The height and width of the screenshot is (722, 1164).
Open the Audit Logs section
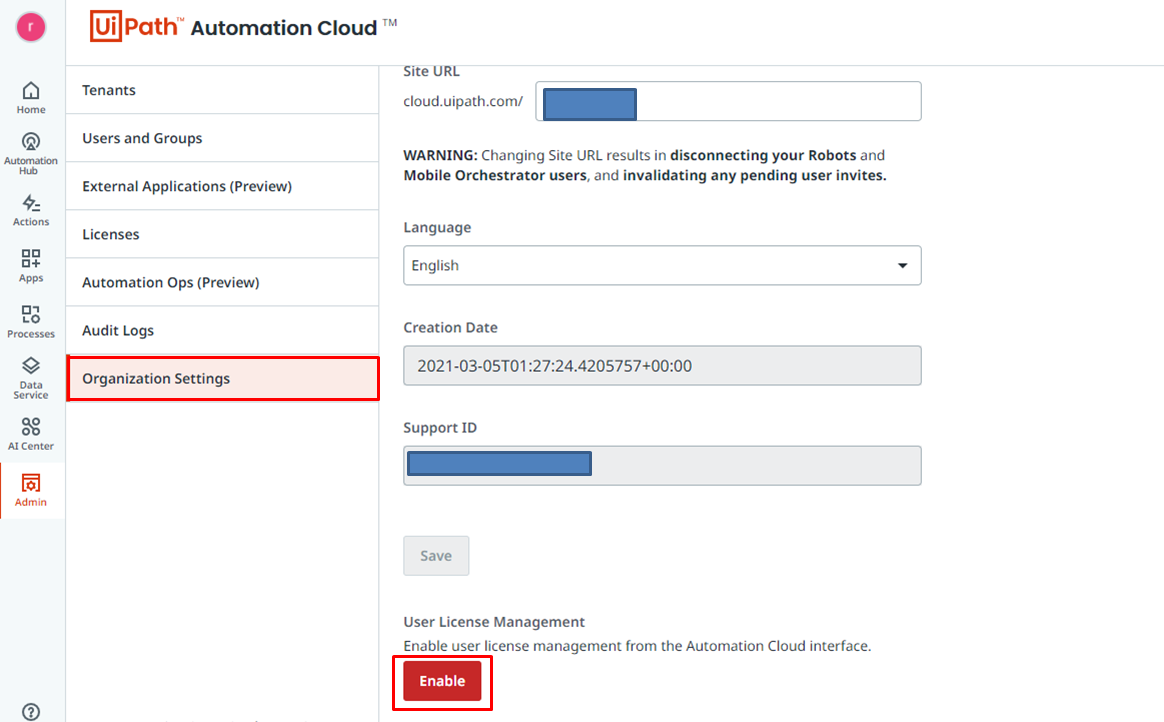(x=222, y=330)
